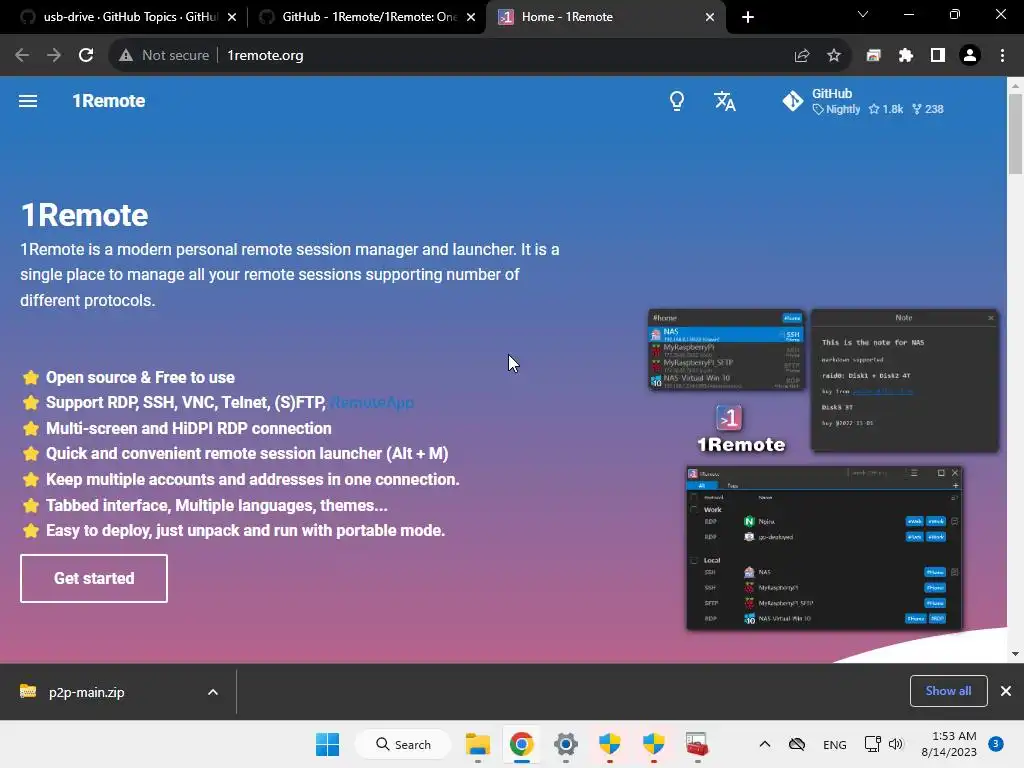Image resolution: width=1024 pixels, height=768 pixels.
Task: Open Settings gear from taskbar
Action: 566,744
